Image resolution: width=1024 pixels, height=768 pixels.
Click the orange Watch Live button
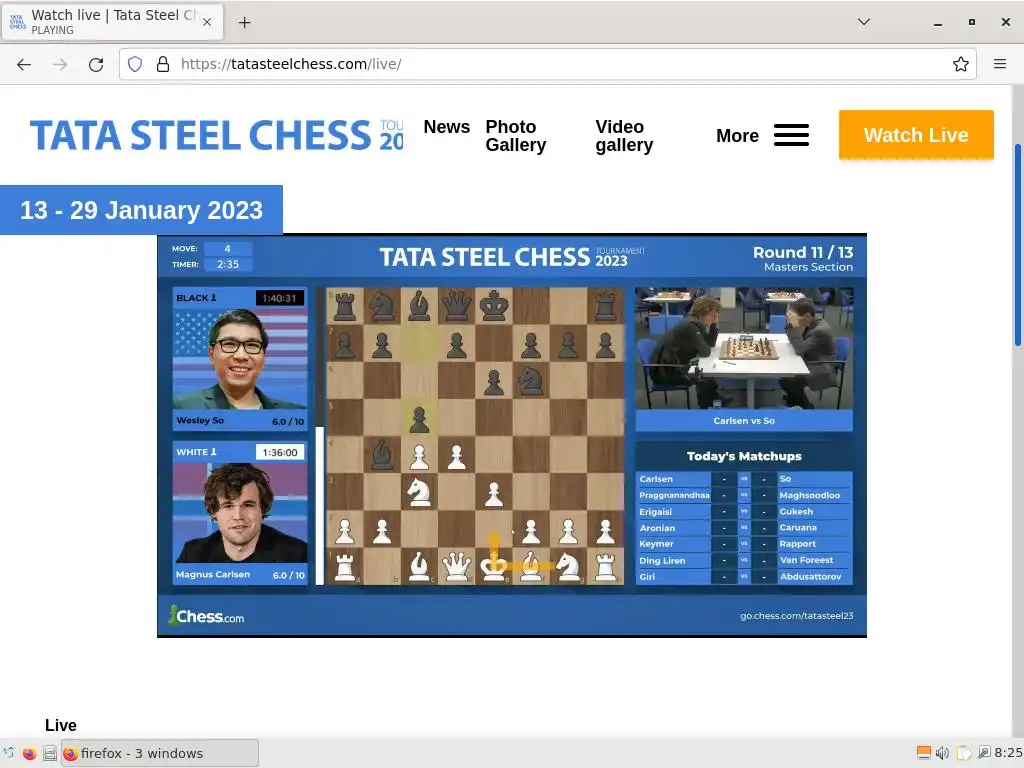[x=916, y=135]
